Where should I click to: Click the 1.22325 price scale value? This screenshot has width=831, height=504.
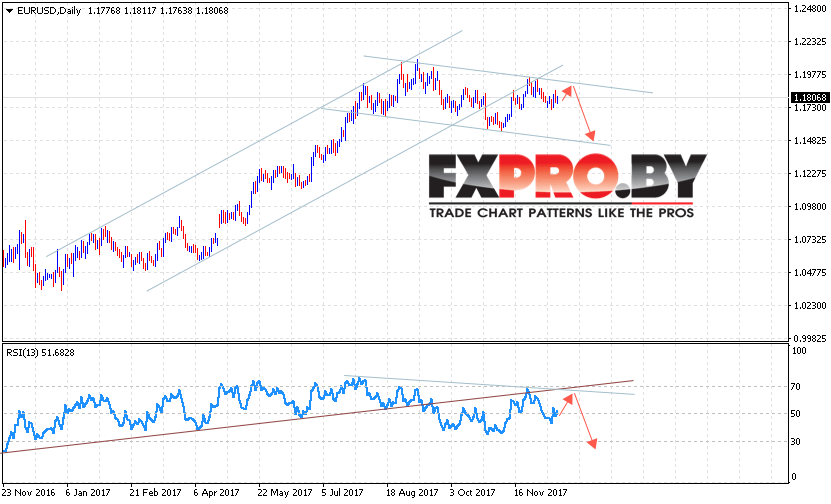[810, 42]
